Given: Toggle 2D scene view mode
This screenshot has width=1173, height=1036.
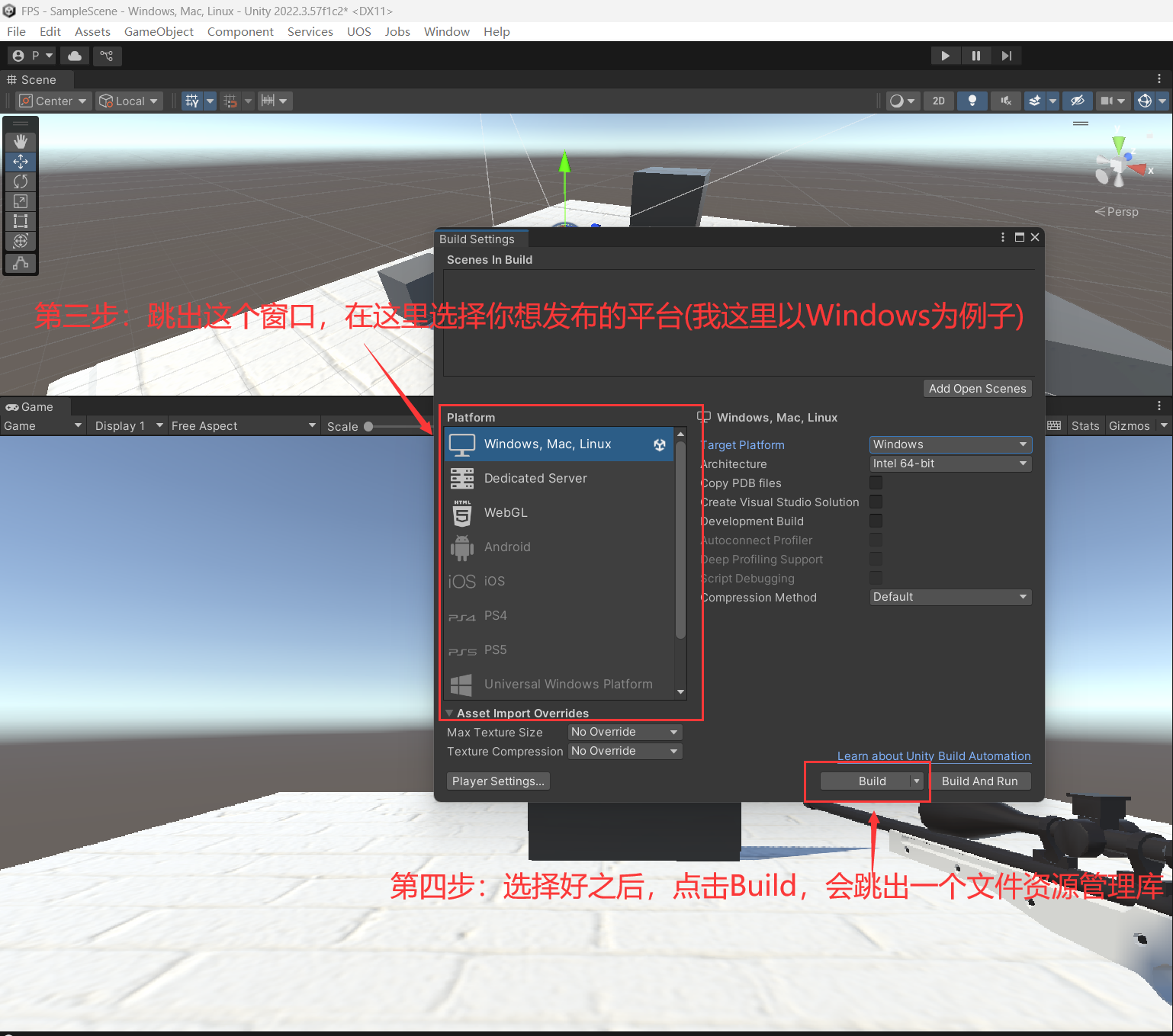Looking at the screenshot, I should (x=939, y=101).
